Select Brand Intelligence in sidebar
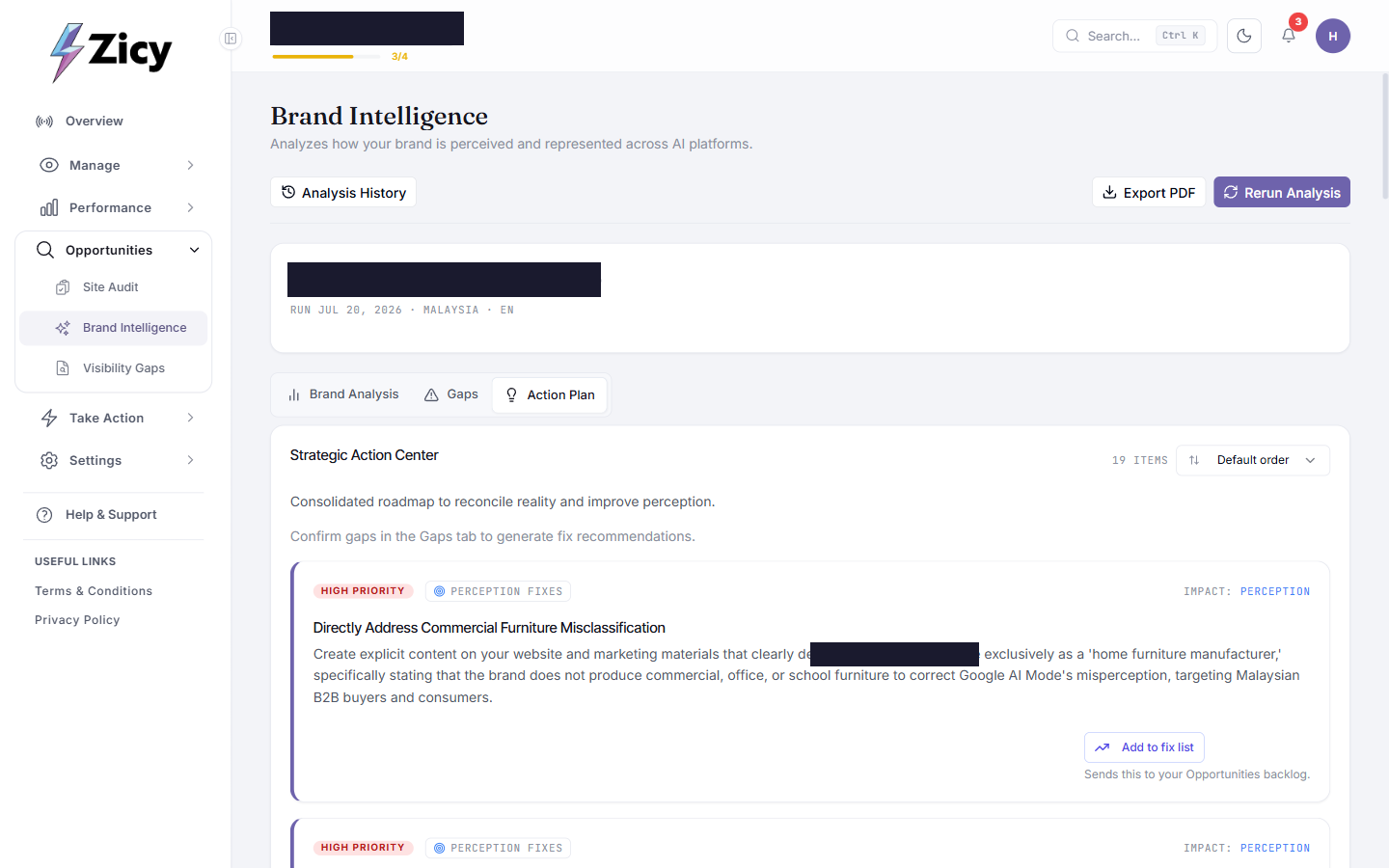The image size is (1389, 868). [x=114, y=328]
